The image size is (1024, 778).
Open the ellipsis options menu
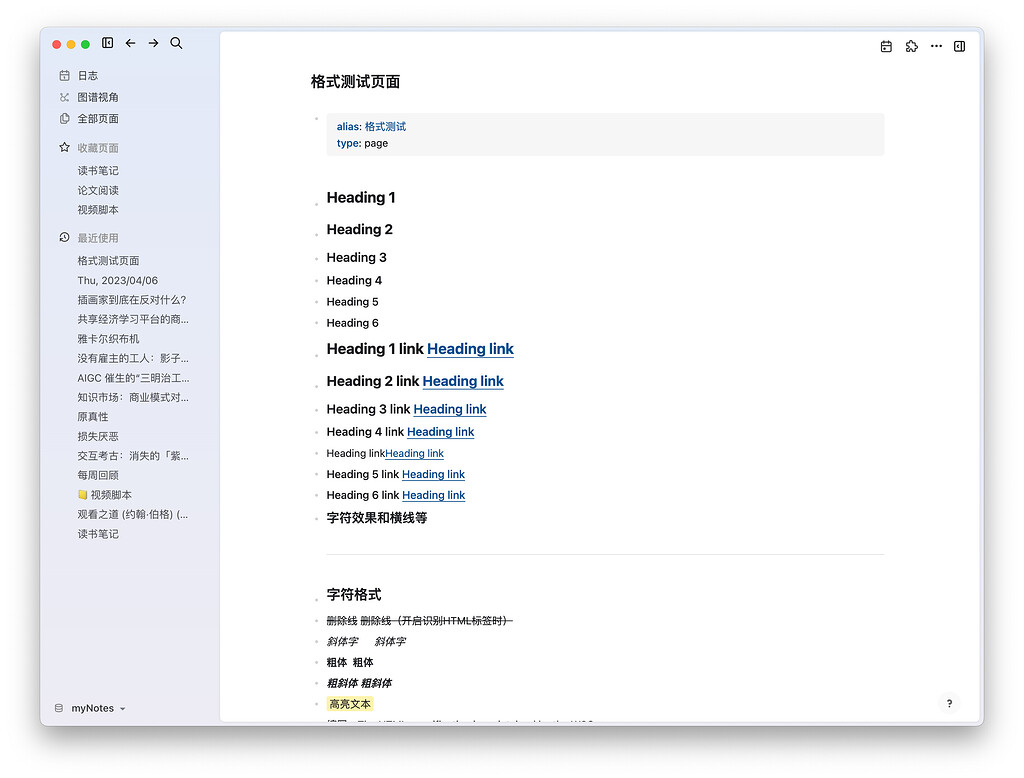[935, 46]
